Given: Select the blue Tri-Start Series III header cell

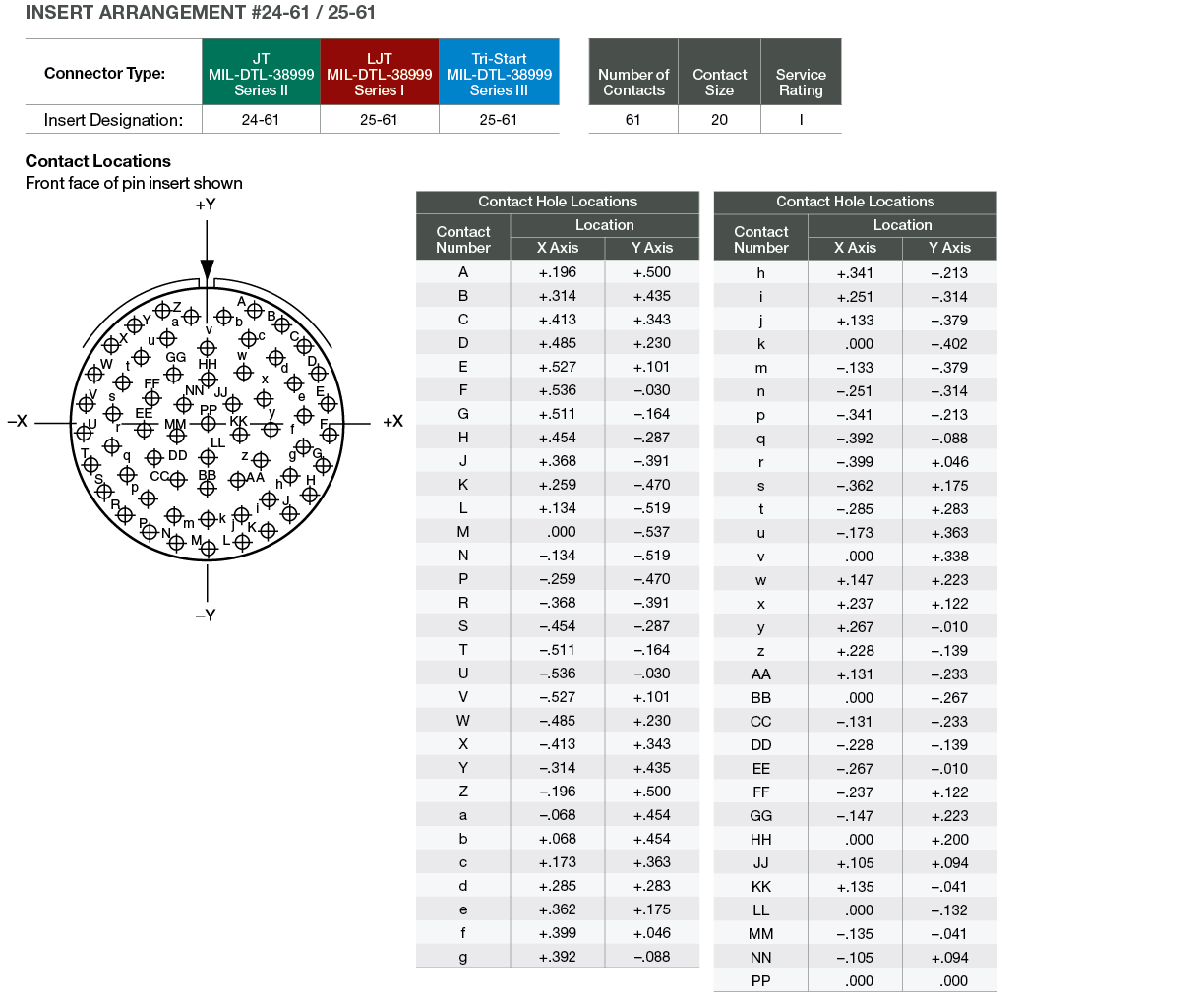Looking at the screenshot, I should point(499,72).
